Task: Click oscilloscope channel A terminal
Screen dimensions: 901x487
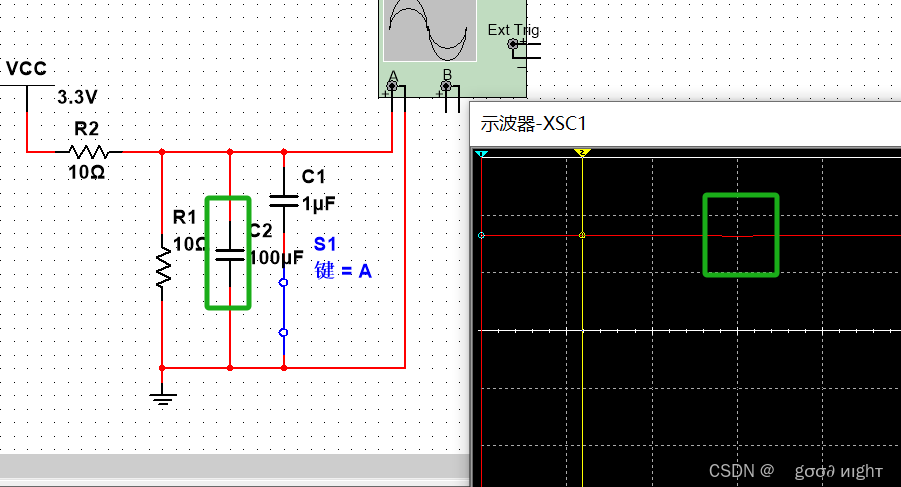Action: (x=392, y=86)
